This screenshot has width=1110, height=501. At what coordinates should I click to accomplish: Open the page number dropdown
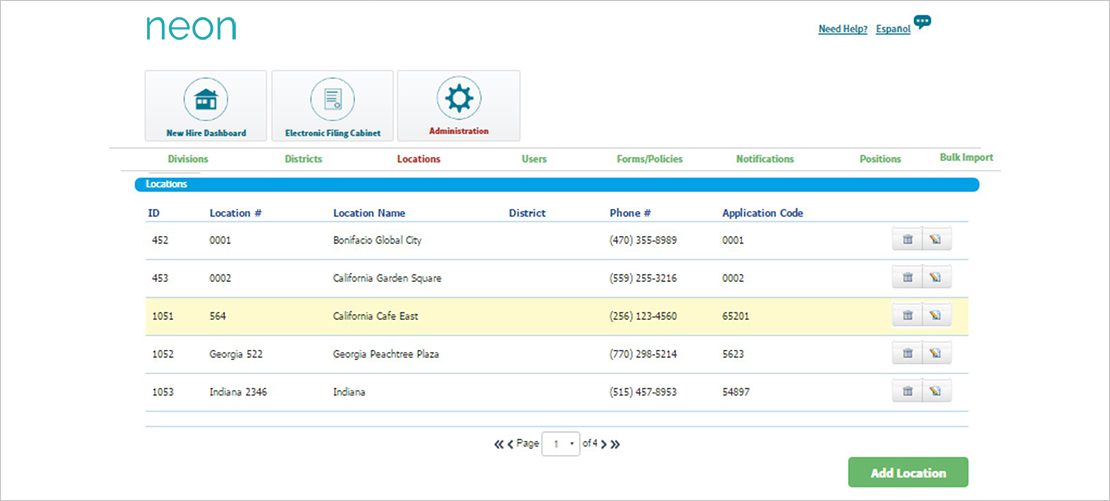pyautogui.click(x=561, y=444)
